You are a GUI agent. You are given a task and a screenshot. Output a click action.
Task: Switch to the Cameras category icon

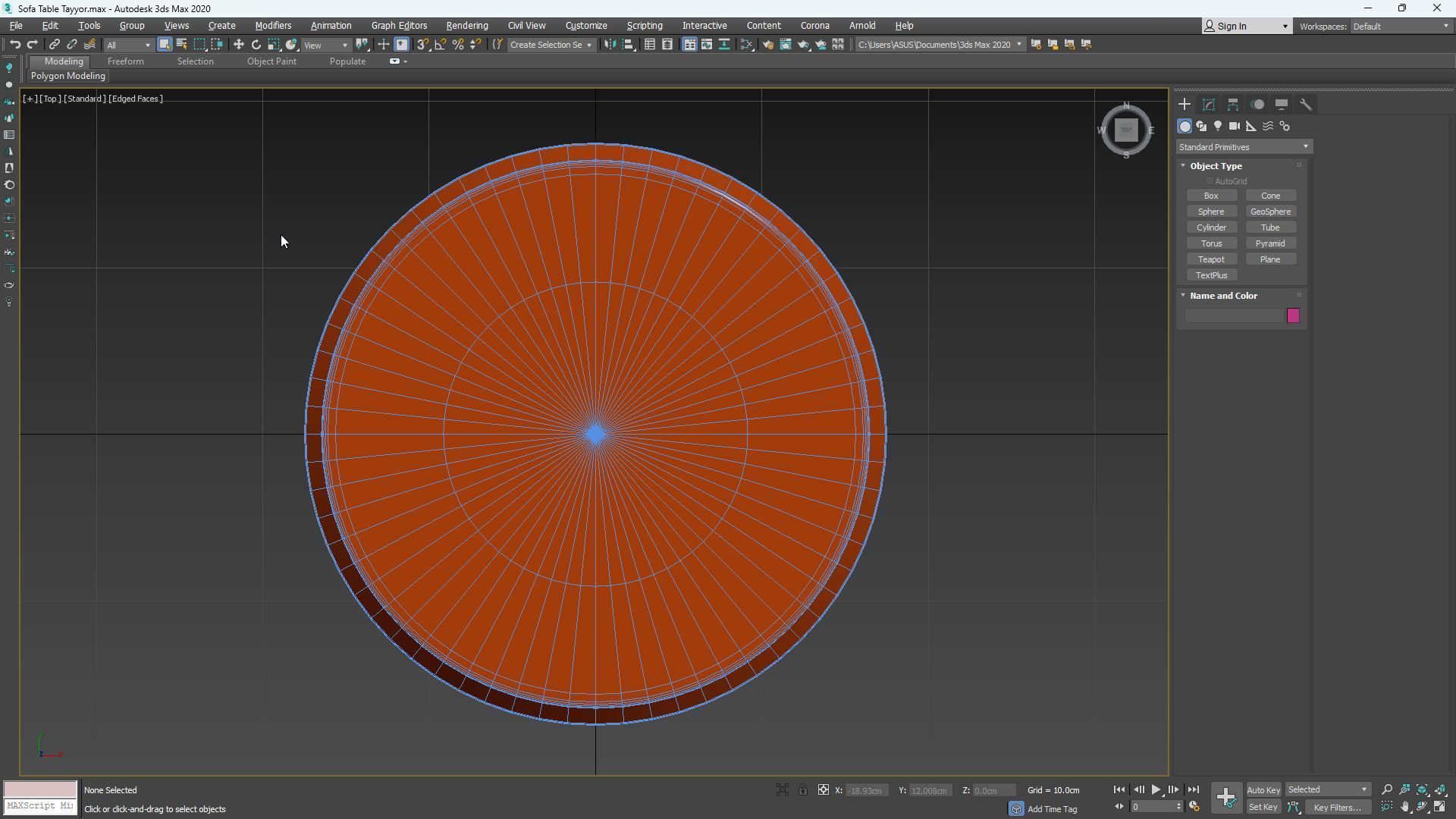pos(1235,127)
